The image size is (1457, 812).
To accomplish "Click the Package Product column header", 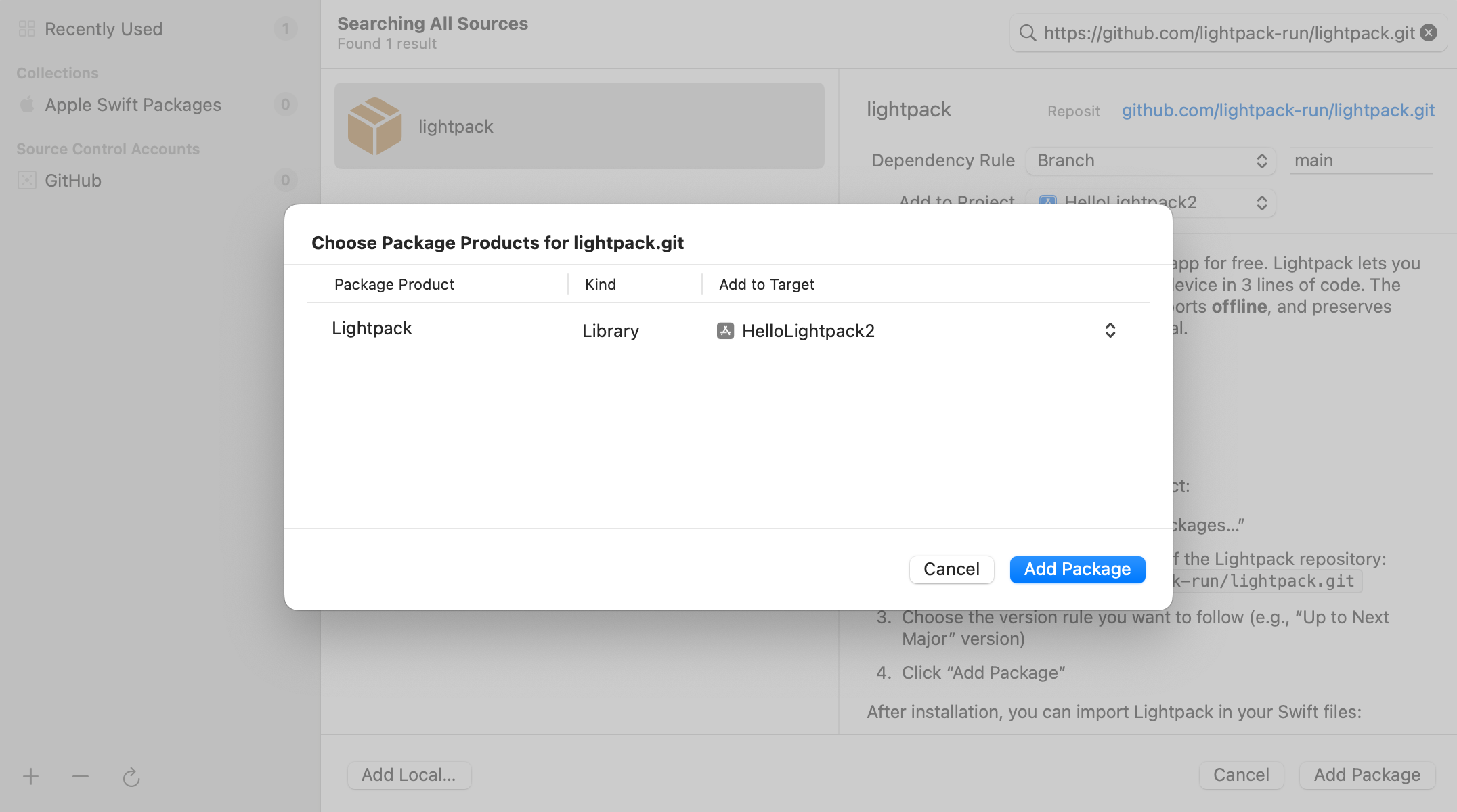I will pyautogui.click(x=394, y=284).
